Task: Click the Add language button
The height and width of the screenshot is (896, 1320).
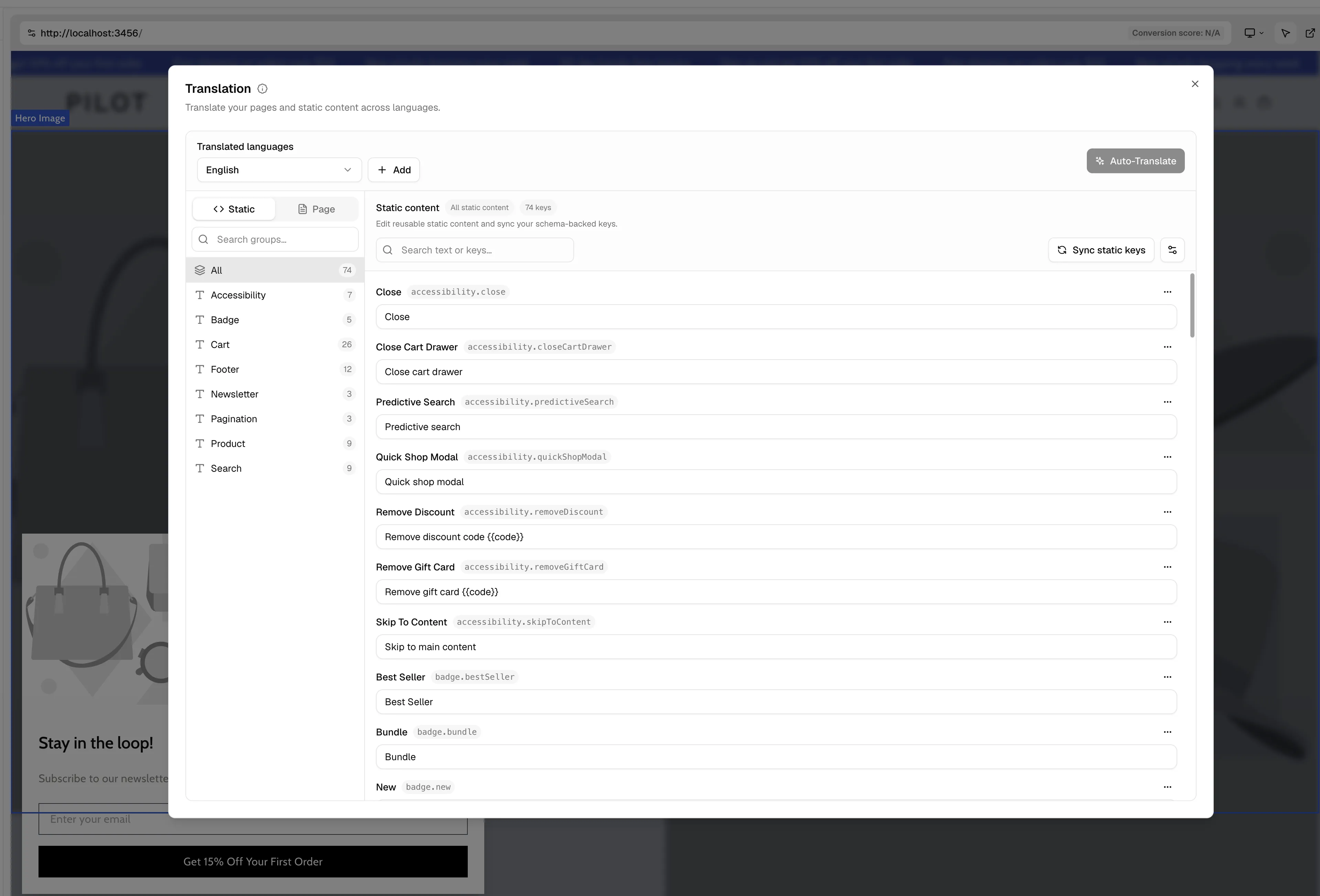Action: pyautogui.click(x=393, y=170)
